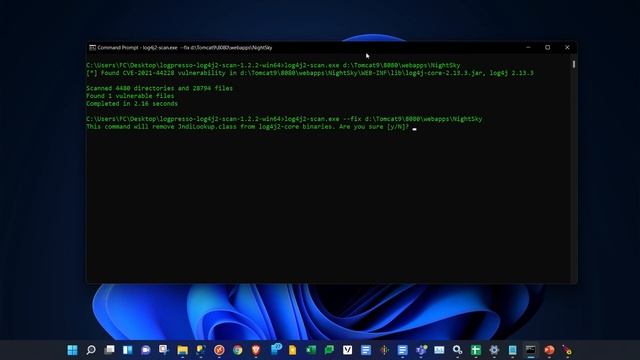Viewport: 640px width, 360px height.
Task: Maximize the Command Prompt window
Action: coord(548,47)
